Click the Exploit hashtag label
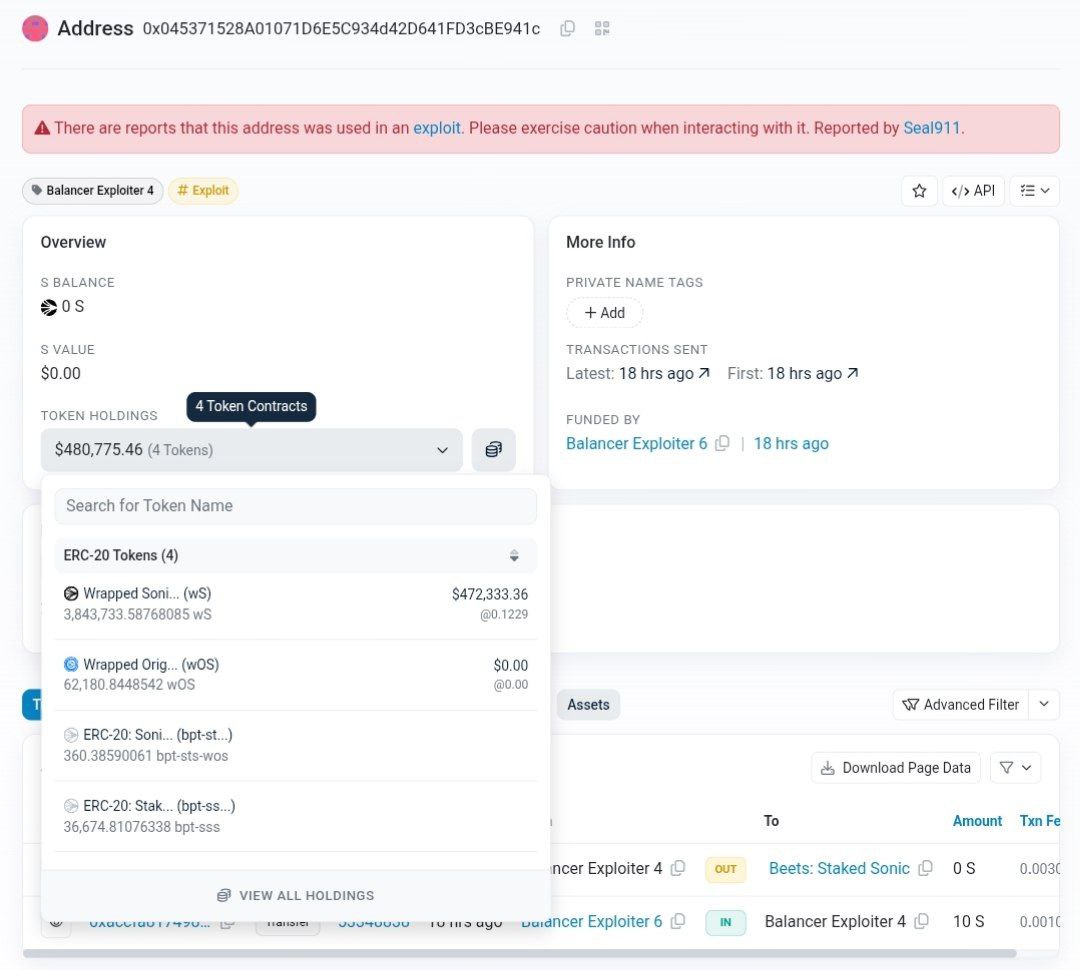Viewport: 1080px width, 970px height. coord(203,191)
